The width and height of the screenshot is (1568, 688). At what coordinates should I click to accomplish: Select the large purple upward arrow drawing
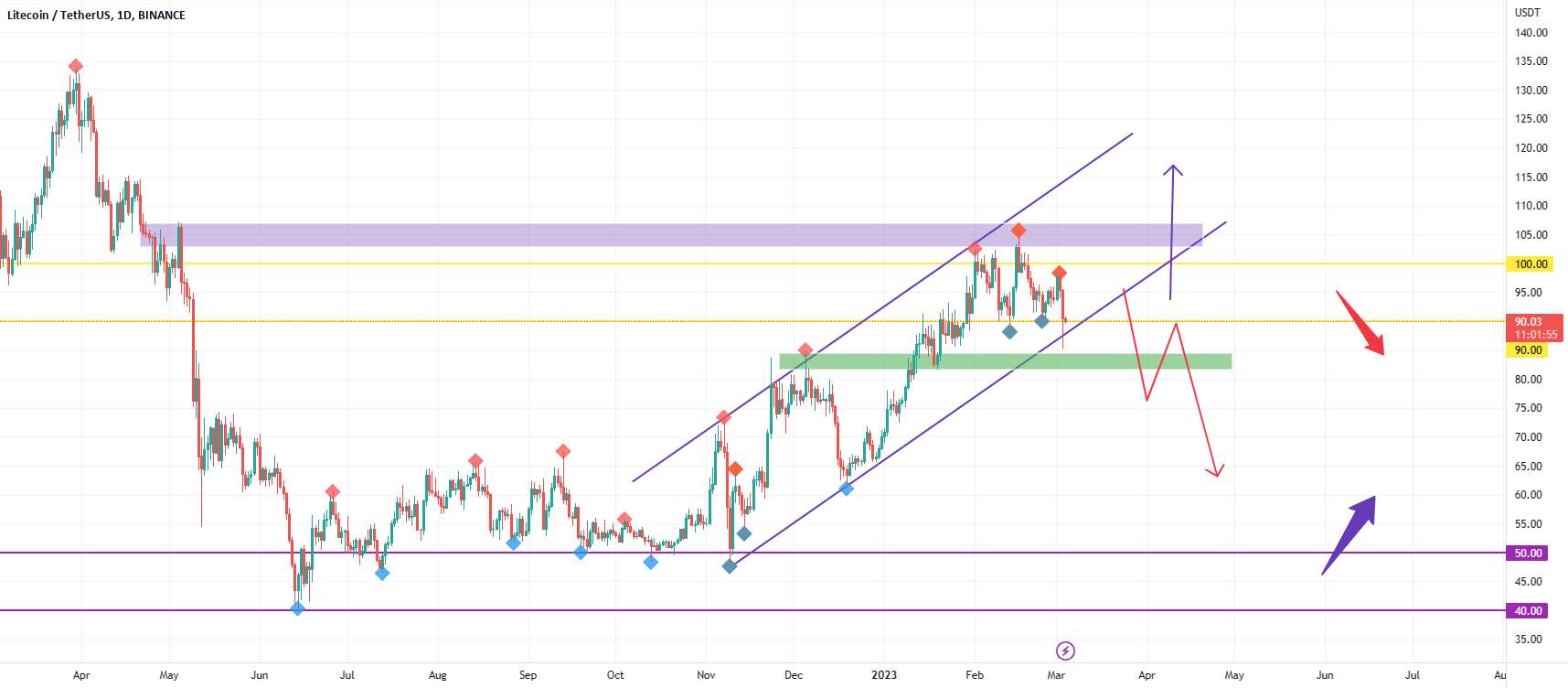coord(1349,535)
